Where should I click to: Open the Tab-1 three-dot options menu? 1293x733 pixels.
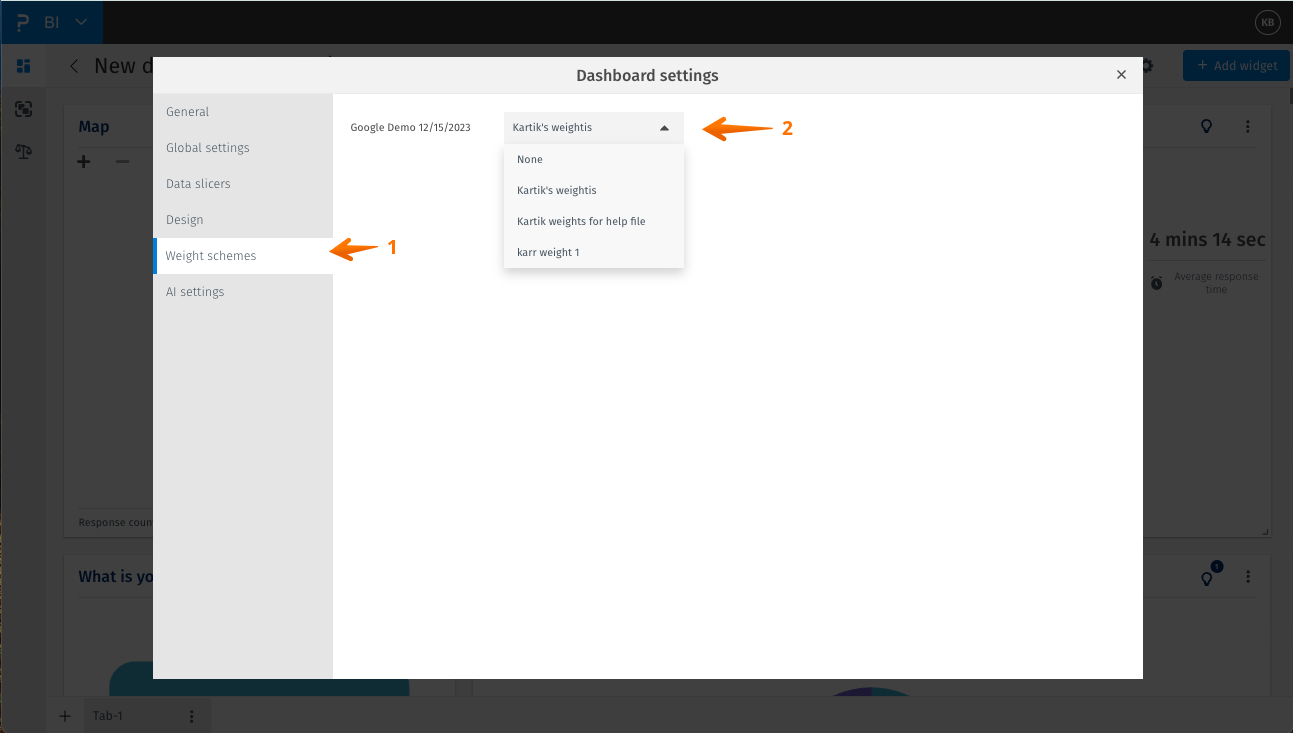tap(192, 716)
